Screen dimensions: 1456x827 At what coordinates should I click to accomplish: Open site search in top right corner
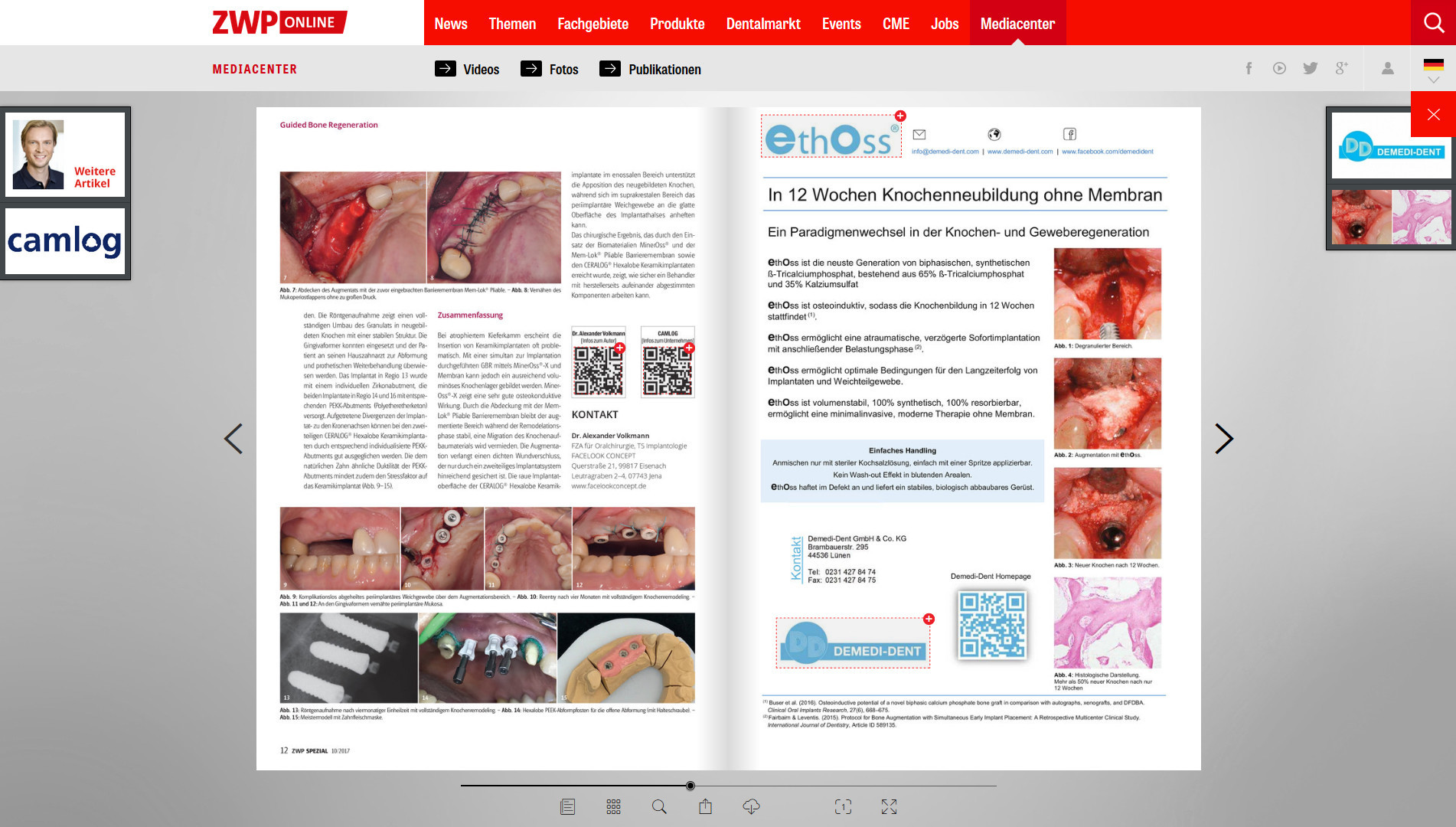pyautogui.click(x=1433, y=23)
